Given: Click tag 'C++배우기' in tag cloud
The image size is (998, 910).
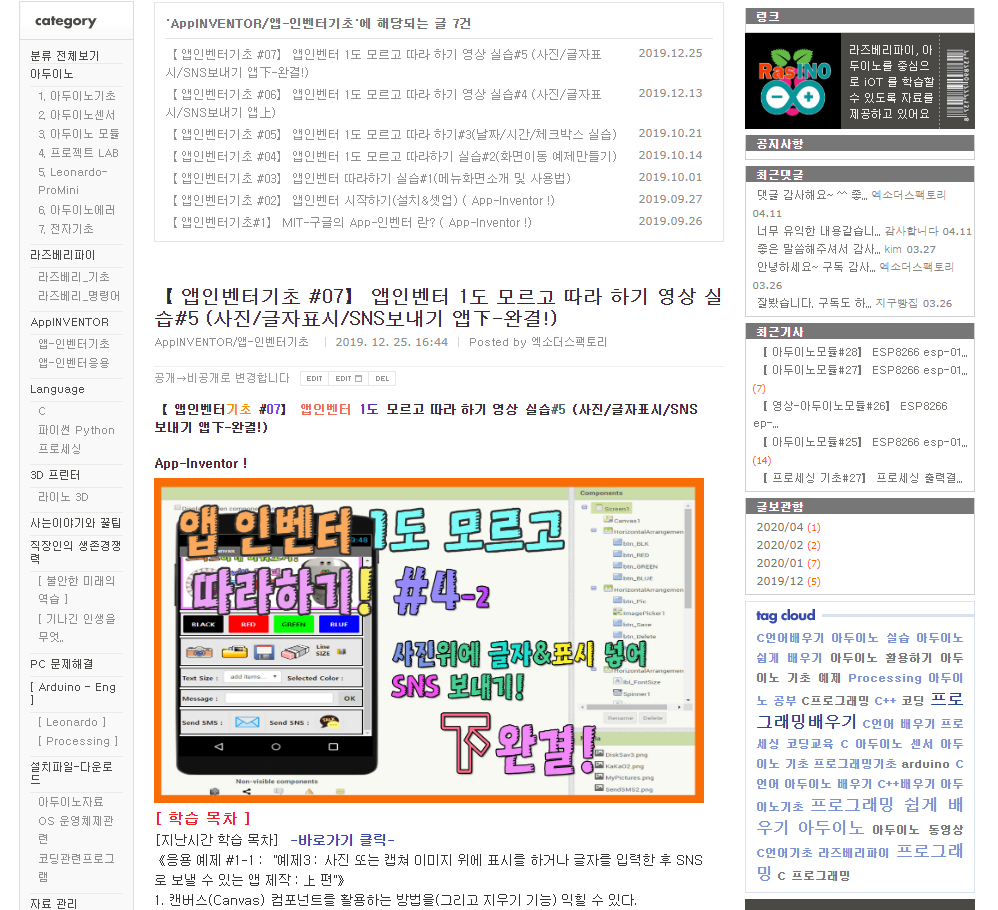Looking at the screenshot, I should 906,784.
